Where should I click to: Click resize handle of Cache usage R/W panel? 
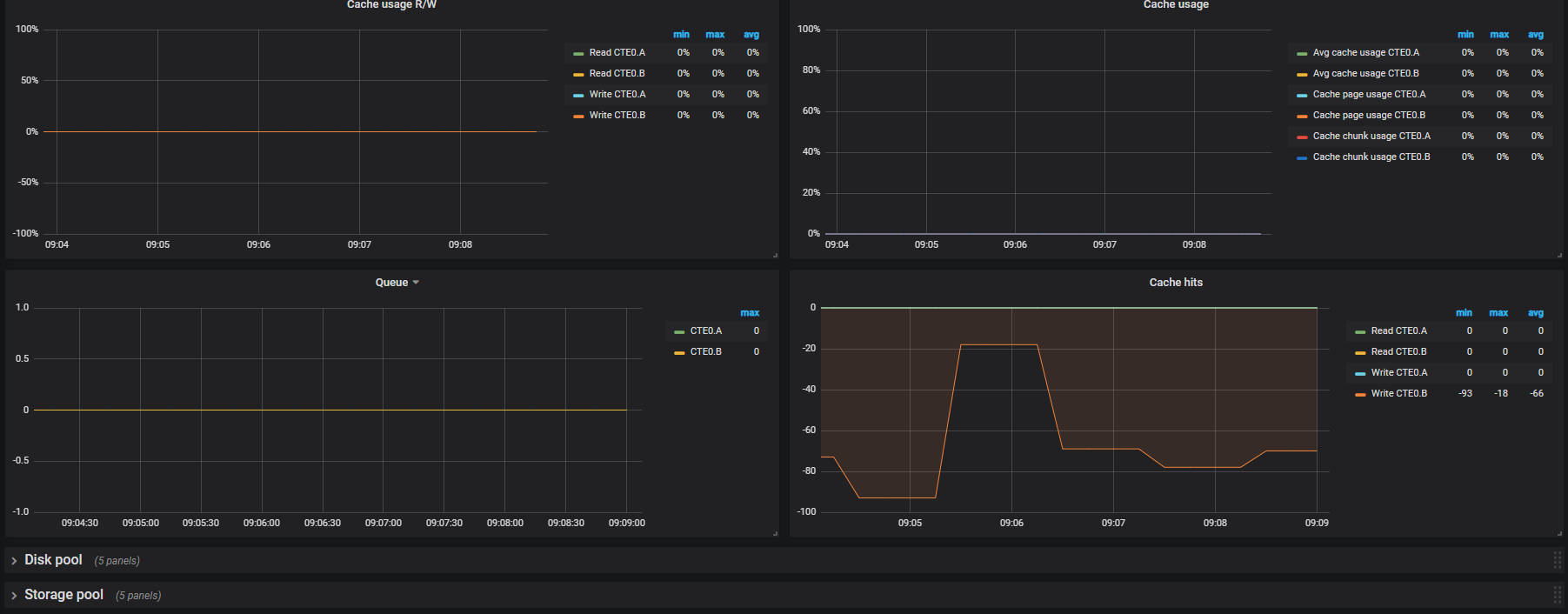click(x=775, y=255)
